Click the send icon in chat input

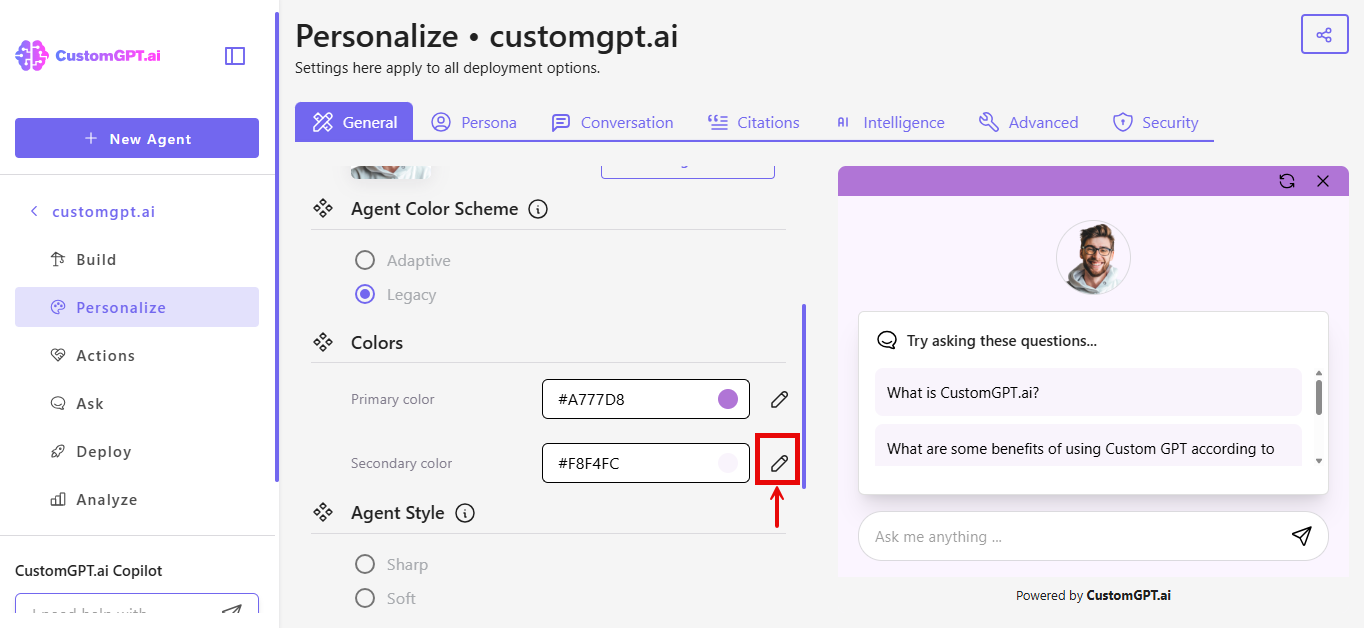tap(1301, 536)
